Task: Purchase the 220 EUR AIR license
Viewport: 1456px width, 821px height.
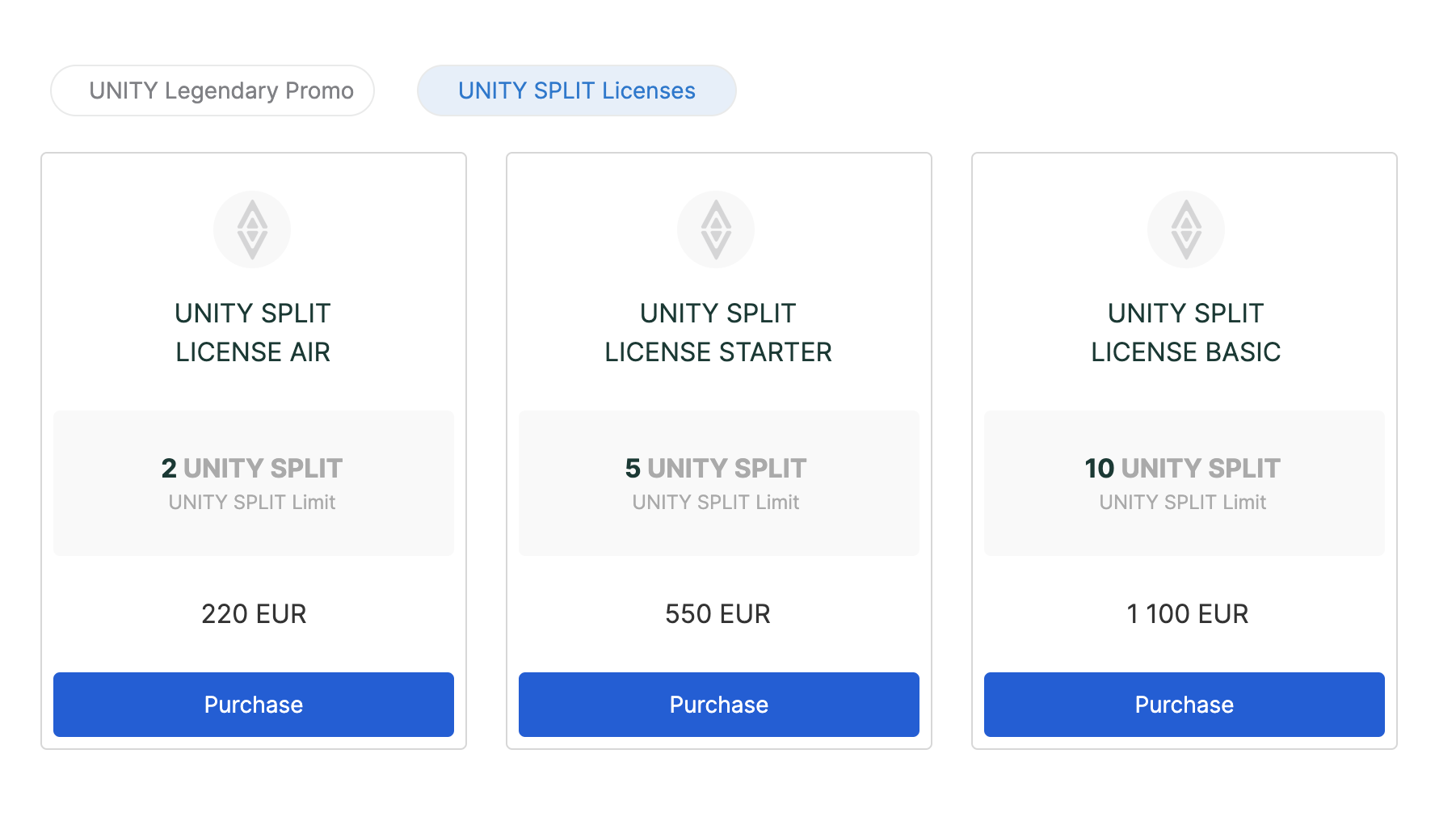Action: point(254,705)
